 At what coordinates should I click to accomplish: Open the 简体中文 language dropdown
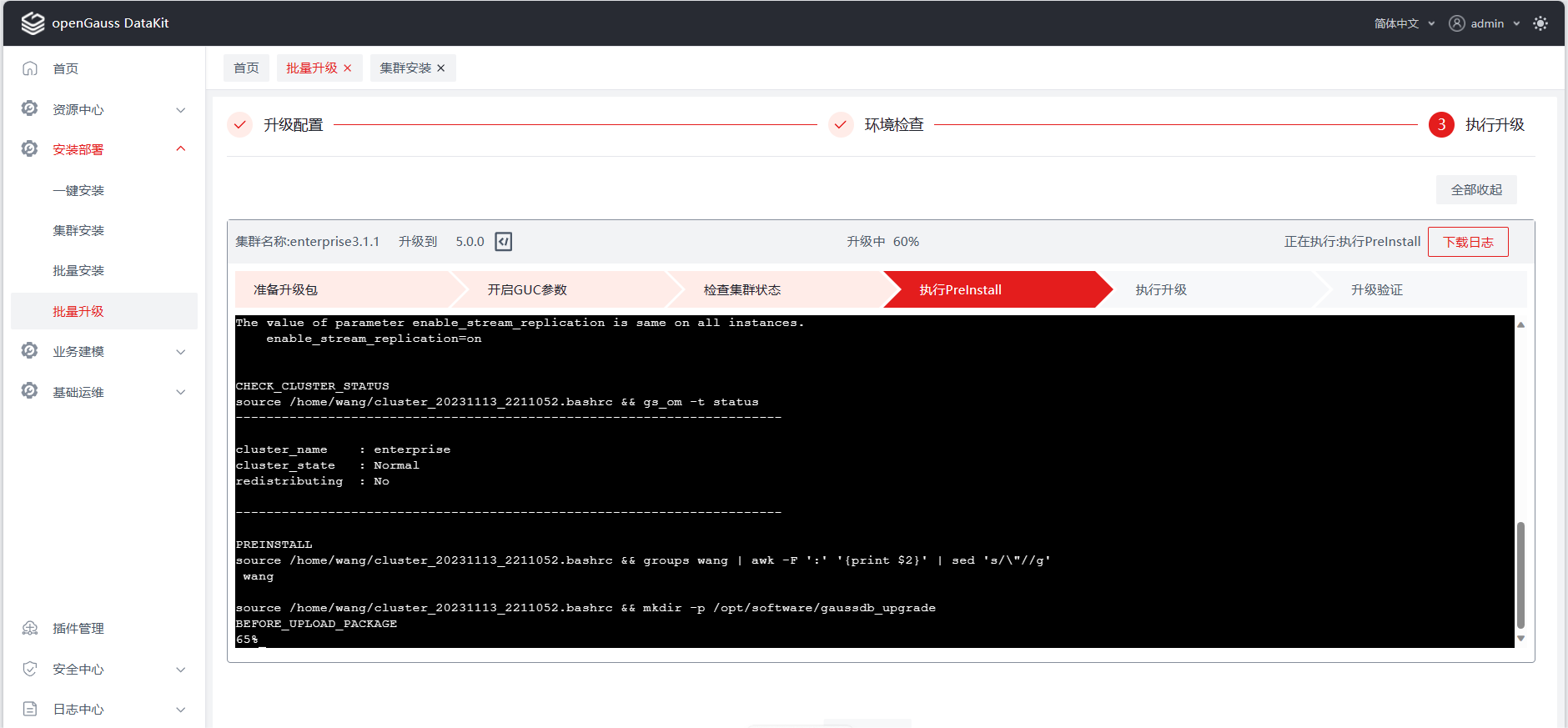click(1404, 23)
